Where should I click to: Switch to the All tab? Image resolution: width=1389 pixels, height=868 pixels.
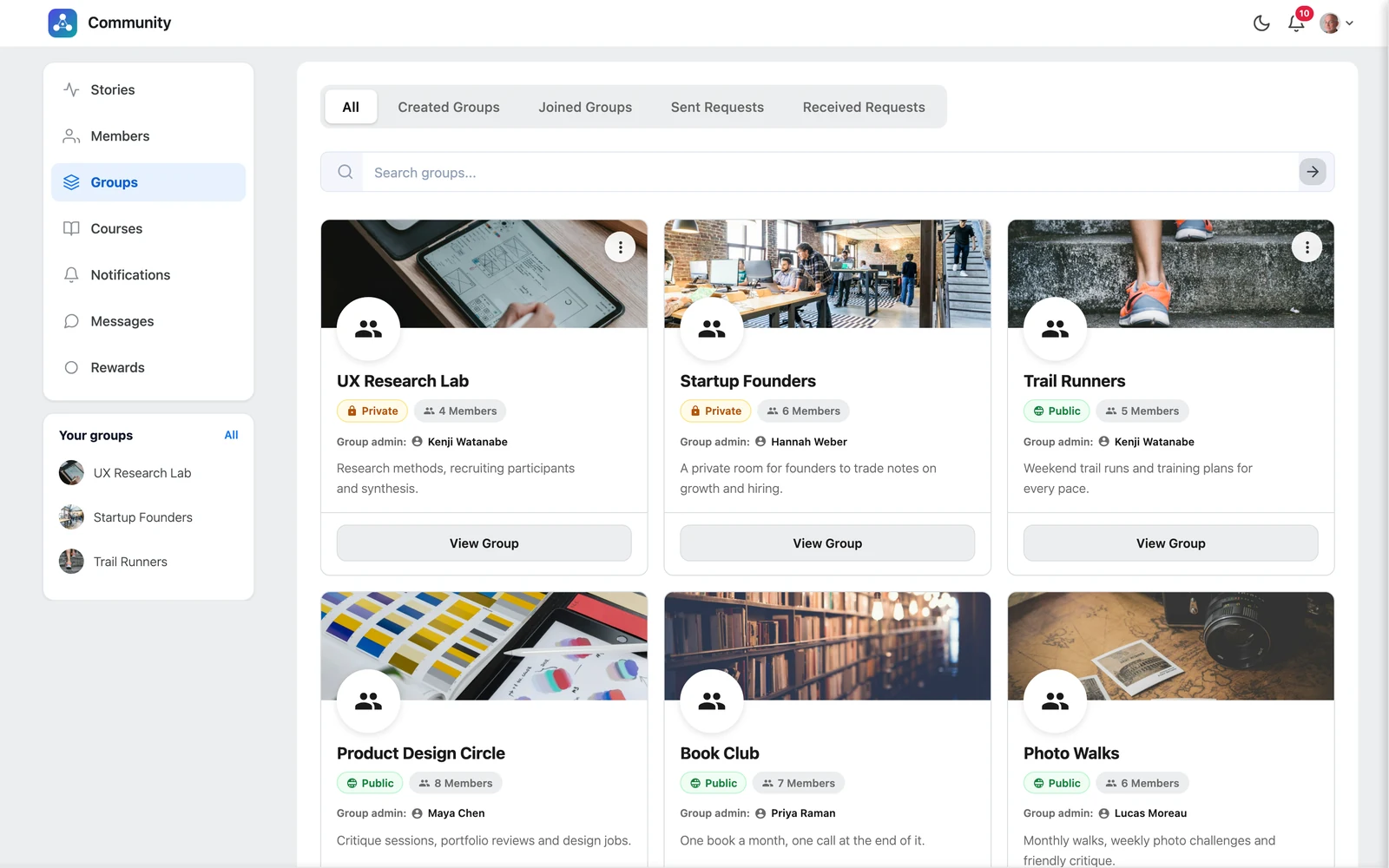351,107
